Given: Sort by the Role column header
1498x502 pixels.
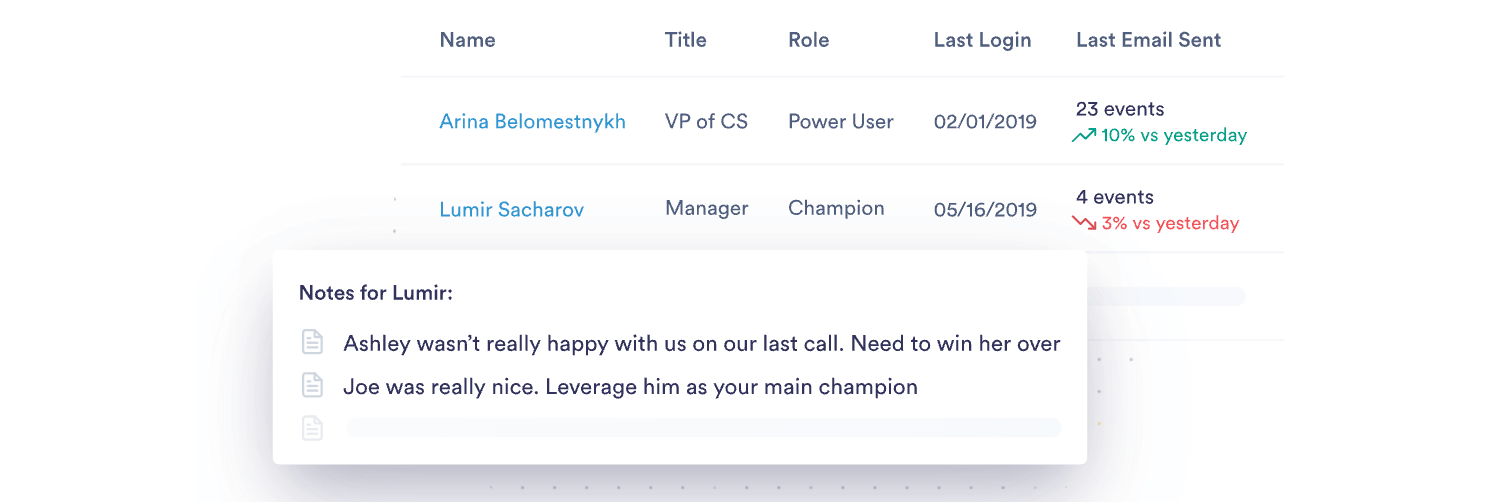Looking at the screenshot, I should (809, 40).
